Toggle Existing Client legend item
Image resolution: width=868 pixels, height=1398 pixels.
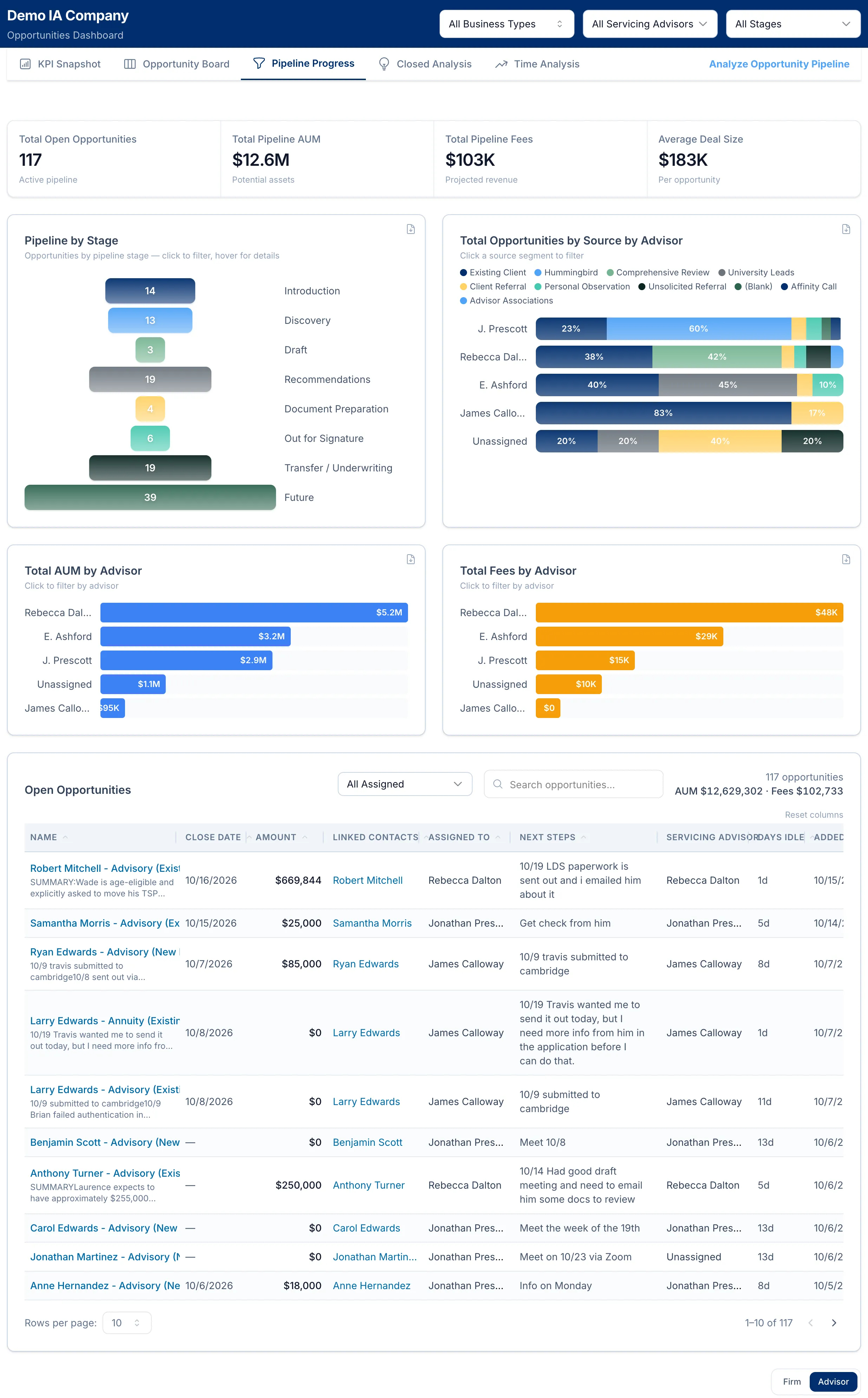coord(493,273)
